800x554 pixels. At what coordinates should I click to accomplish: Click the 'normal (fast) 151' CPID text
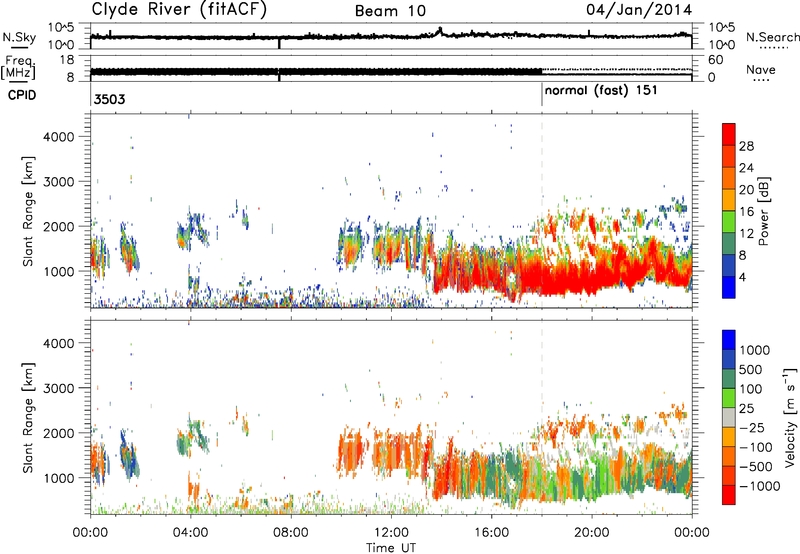(601, 91)
